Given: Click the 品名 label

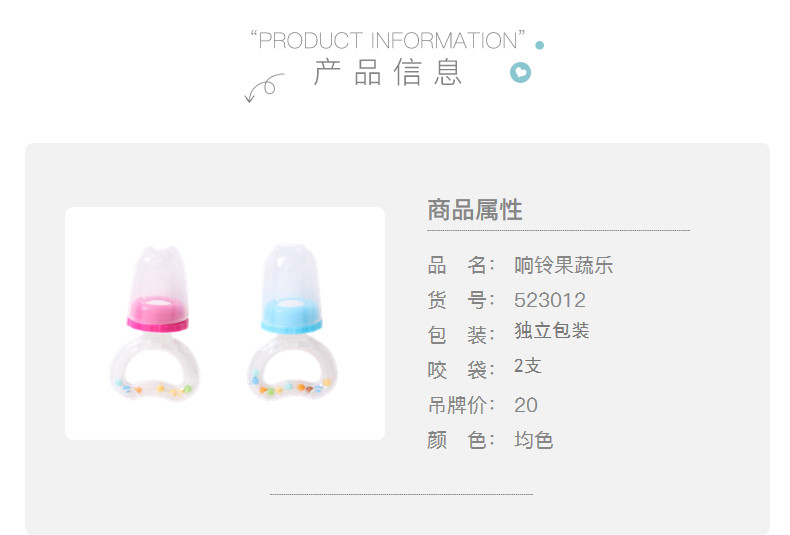Looking at the screenshot, I should [x=461, y=265].
